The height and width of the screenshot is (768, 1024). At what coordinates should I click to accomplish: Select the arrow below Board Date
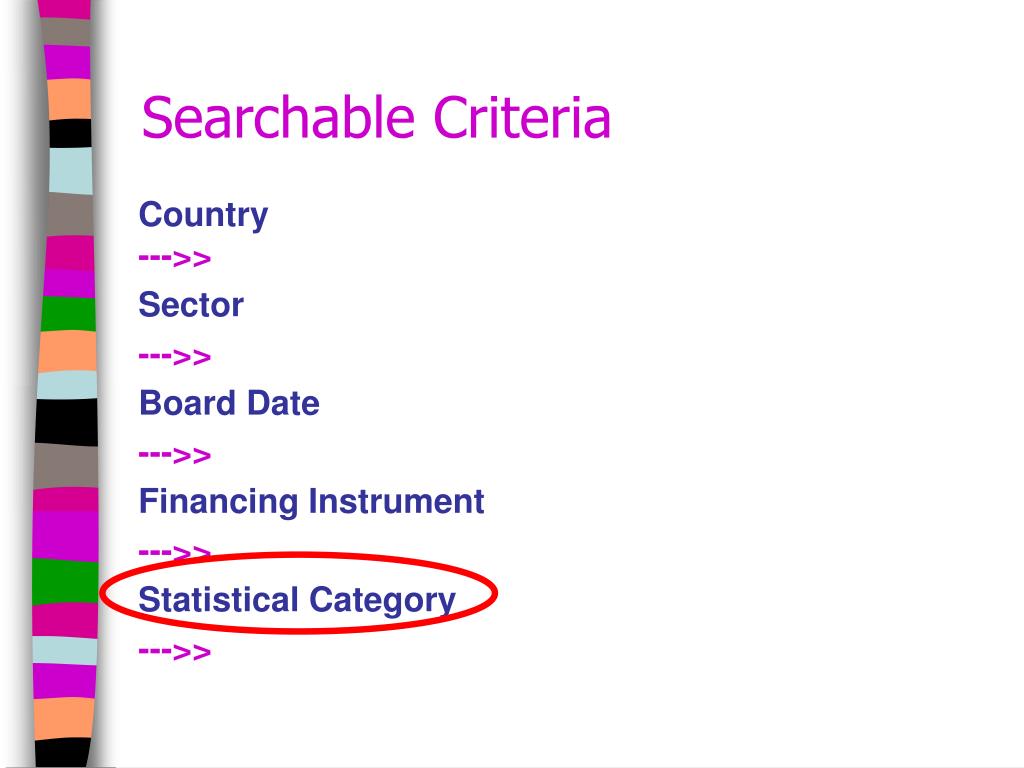point(174,455)
